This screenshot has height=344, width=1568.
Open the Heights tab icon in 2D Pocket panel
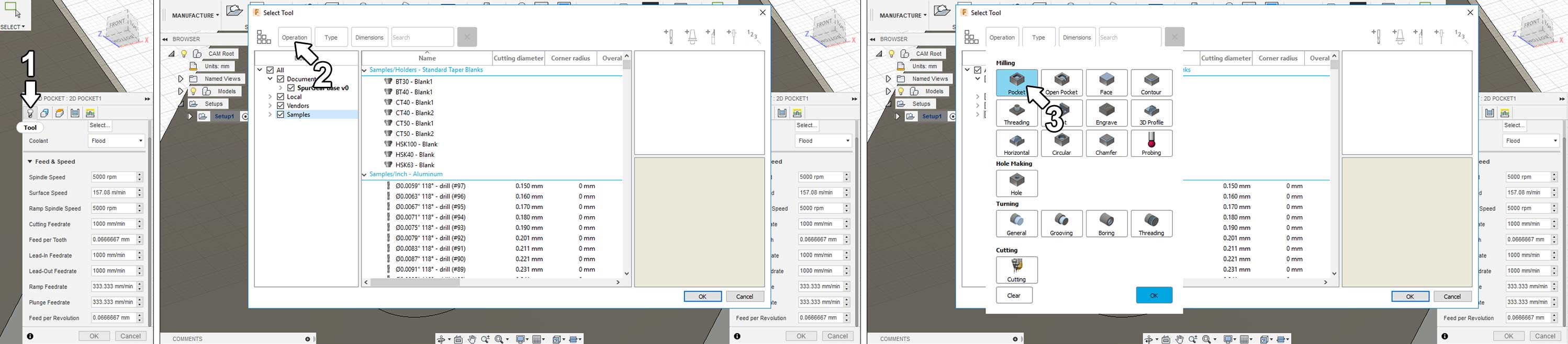pyautogui.click(x=60, y=113)
